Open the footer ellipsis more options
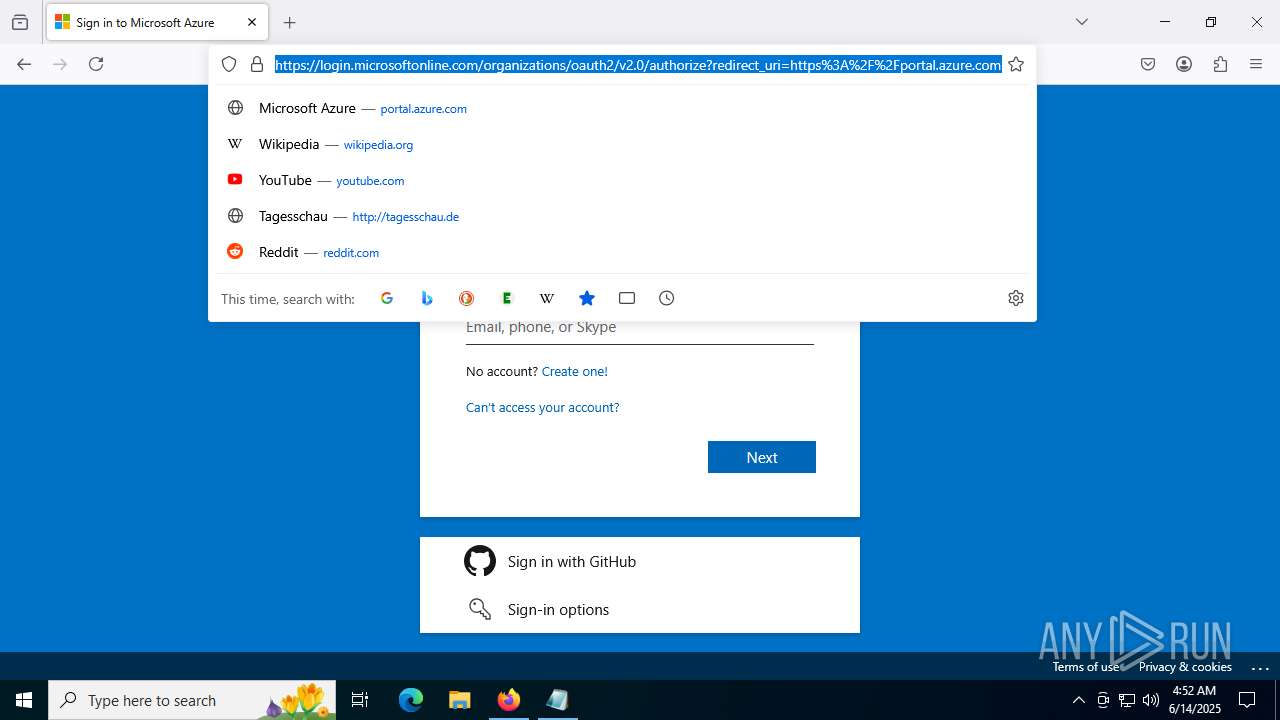Screen dimensions: 1280x720 pyautogui.click(x=1260, y=667)
